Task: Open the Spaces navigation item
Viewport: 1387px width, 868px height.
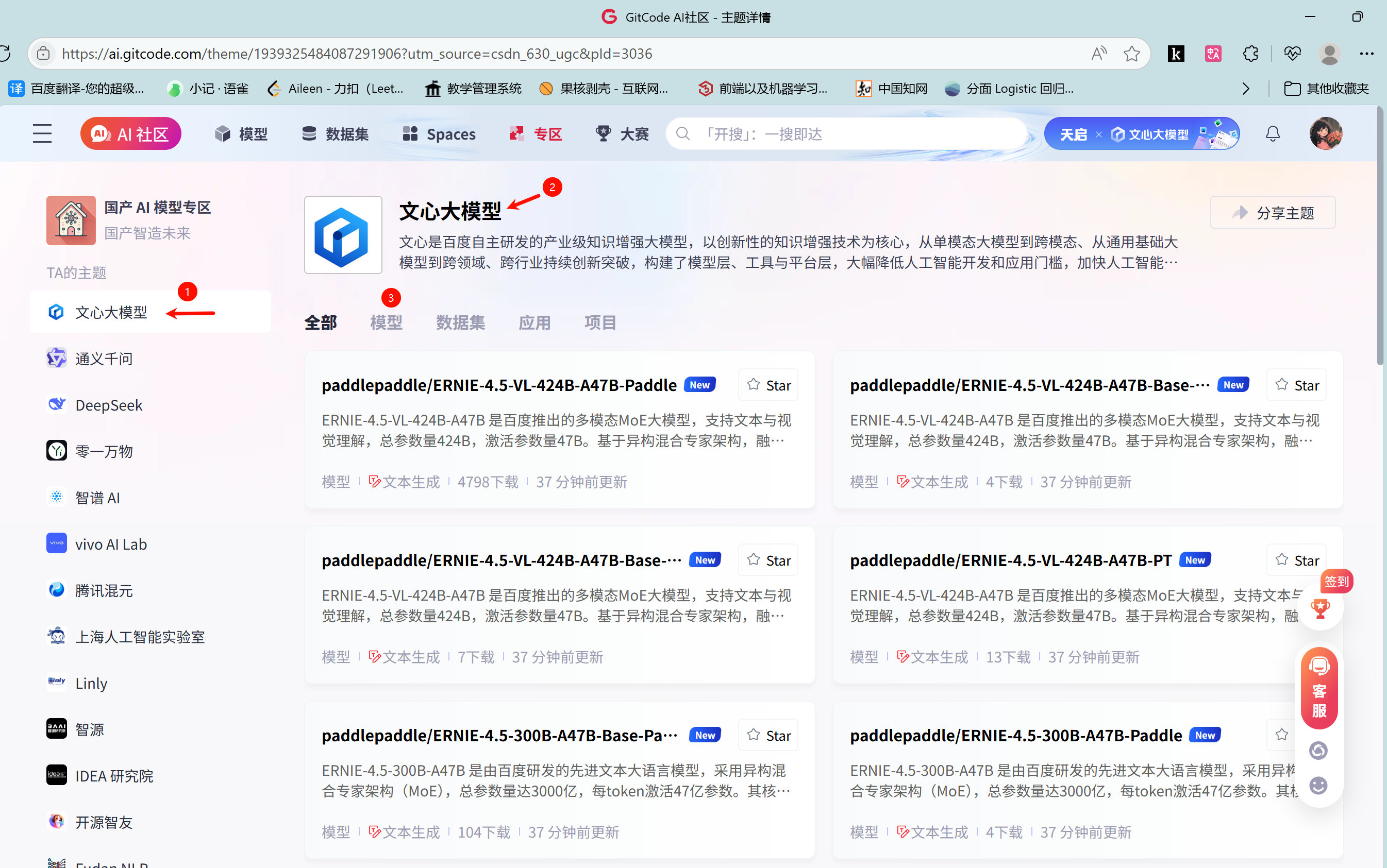Action: point(439,134)
